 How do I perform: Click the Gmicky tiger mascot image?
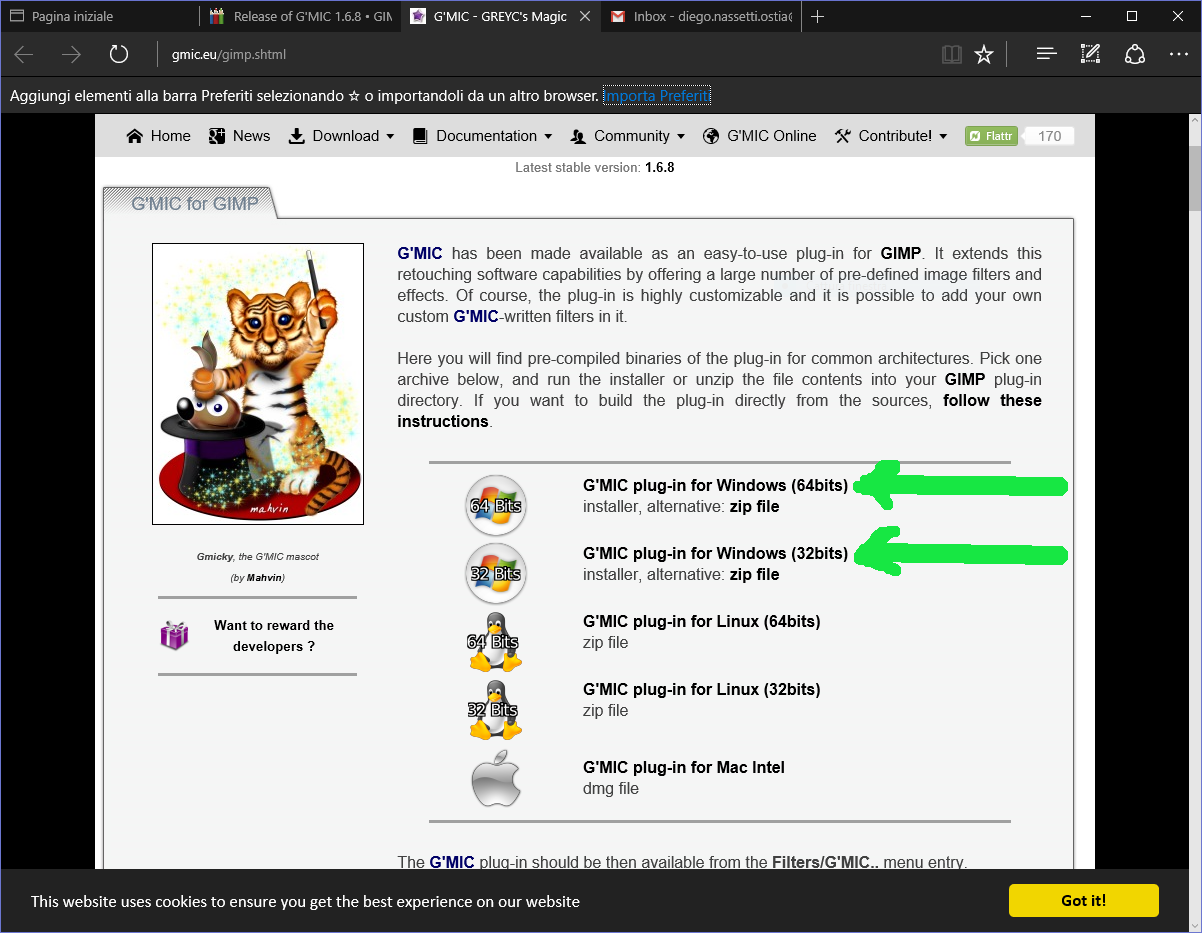pos(258,384)
